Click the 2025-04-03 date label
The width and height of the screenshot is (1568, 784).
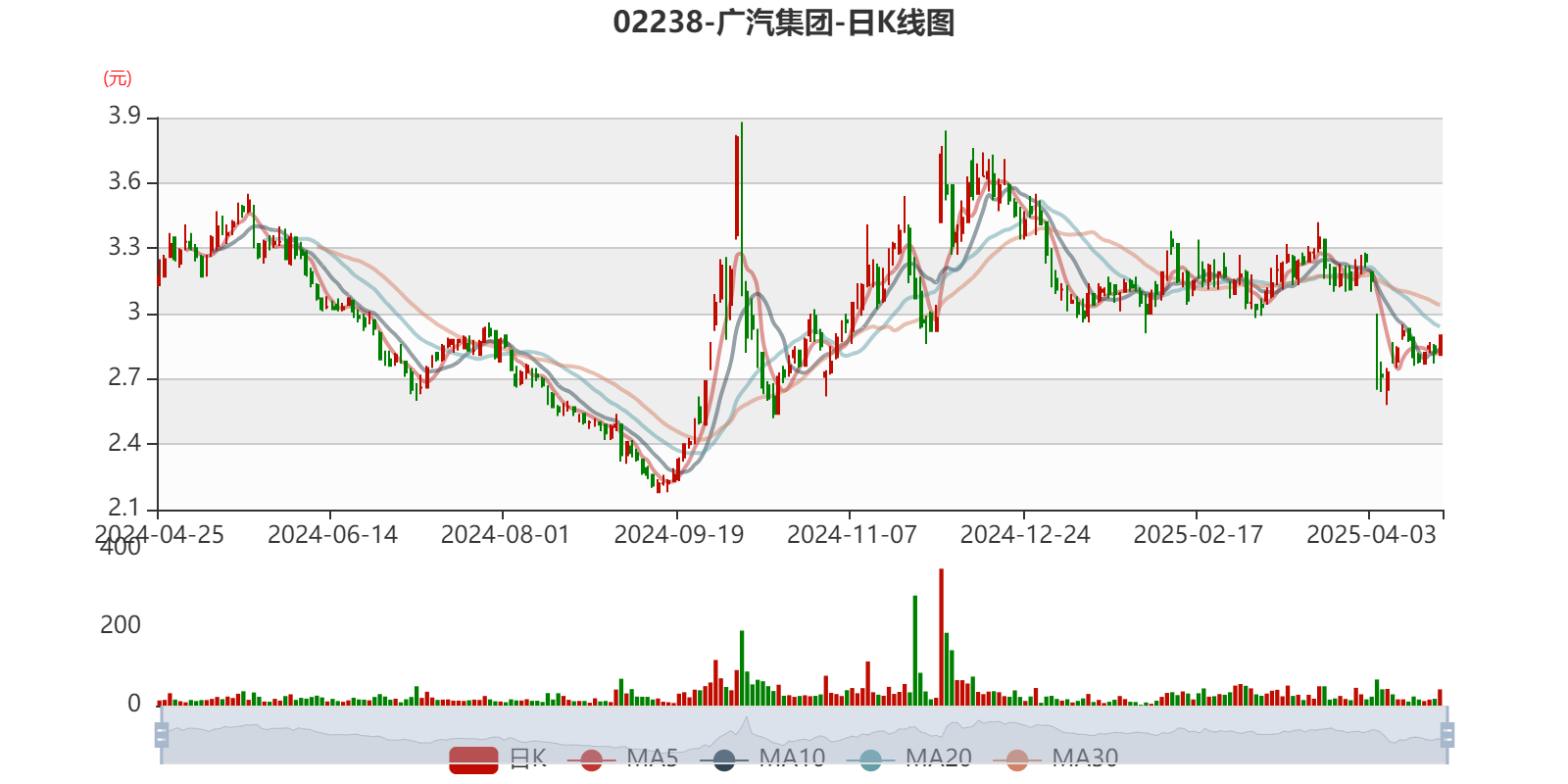click(x=1371, y=534)
